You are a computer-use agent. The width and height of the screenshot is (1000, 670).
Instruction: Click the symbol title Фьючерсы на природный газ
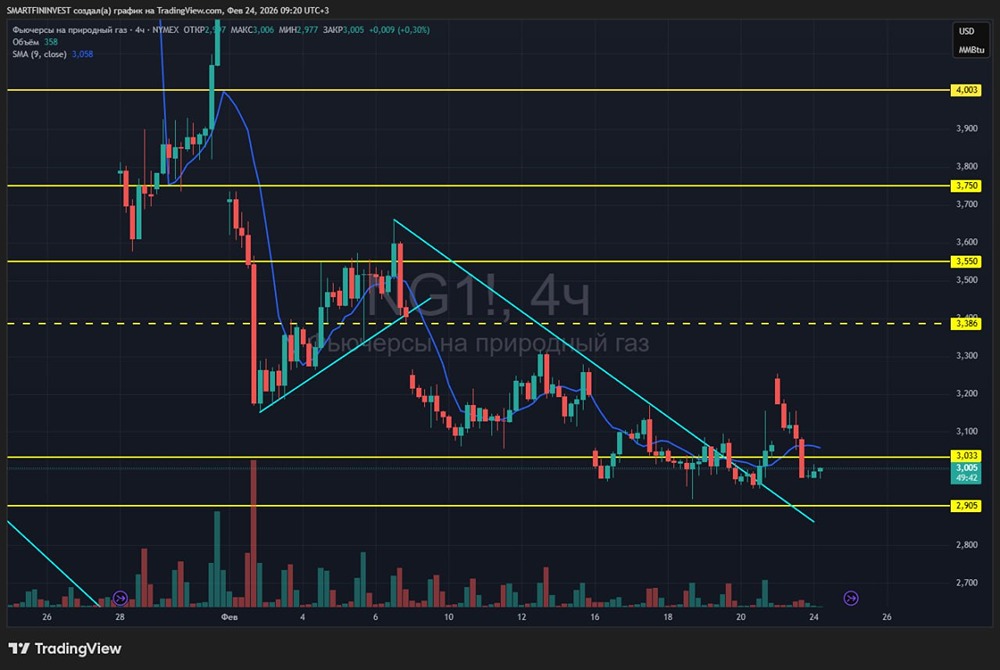70,30
